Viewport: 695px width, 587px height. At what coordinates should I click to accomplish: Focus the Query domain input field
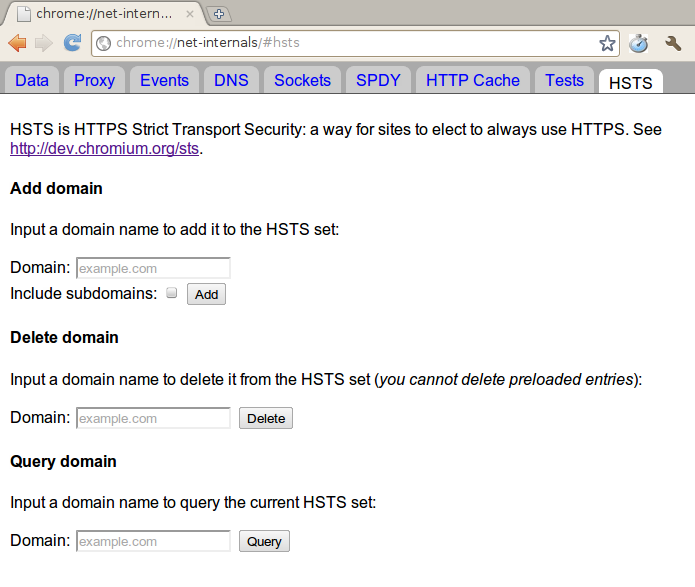153,541
